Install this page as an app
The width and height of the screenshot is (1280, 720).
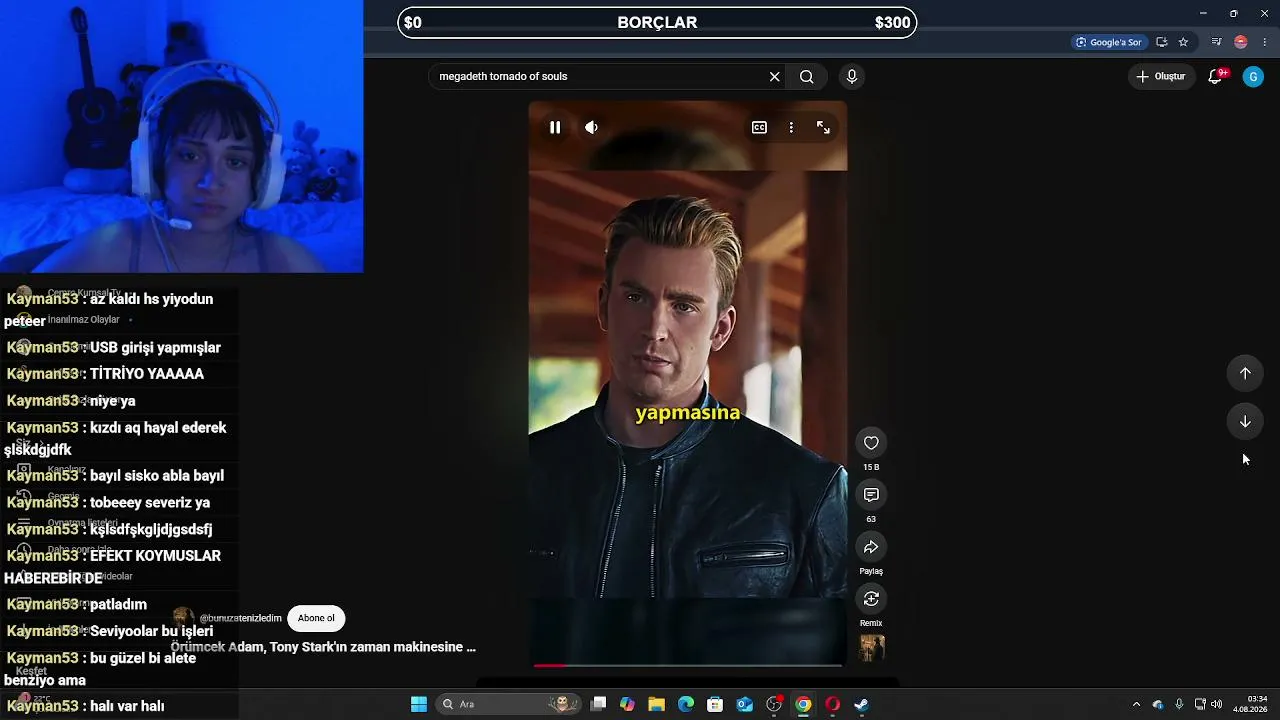click(1162, 42)
